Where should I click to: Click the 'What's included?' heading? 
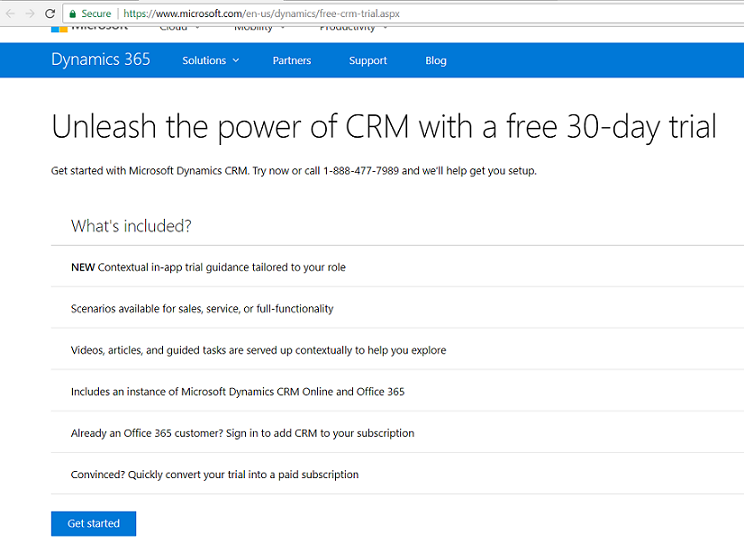click(x=131, y=226)
